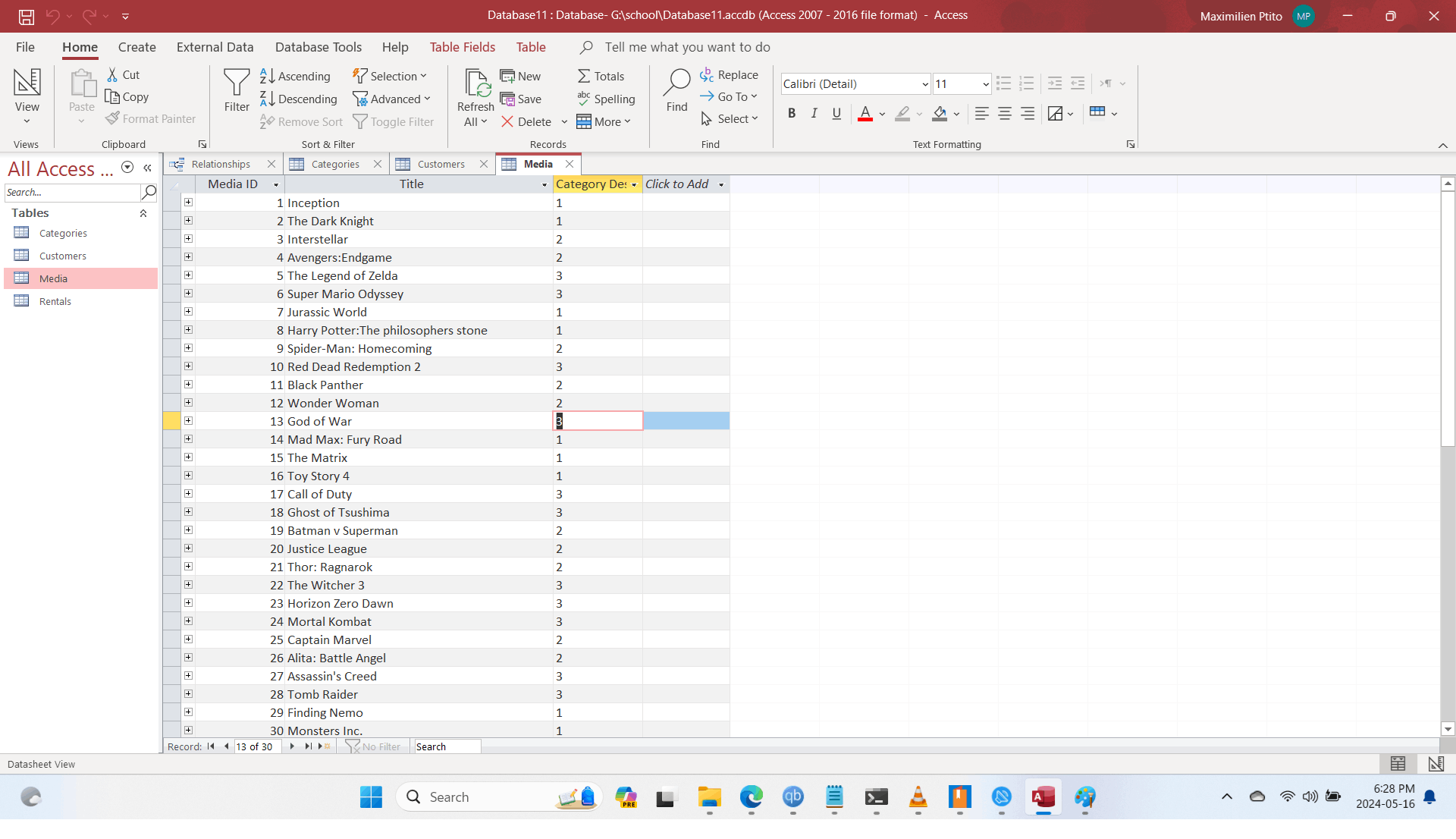Open Title column filter dropdown
Image resolution: width=1456 pixels, height=839 pixels.
pos(544,184)
